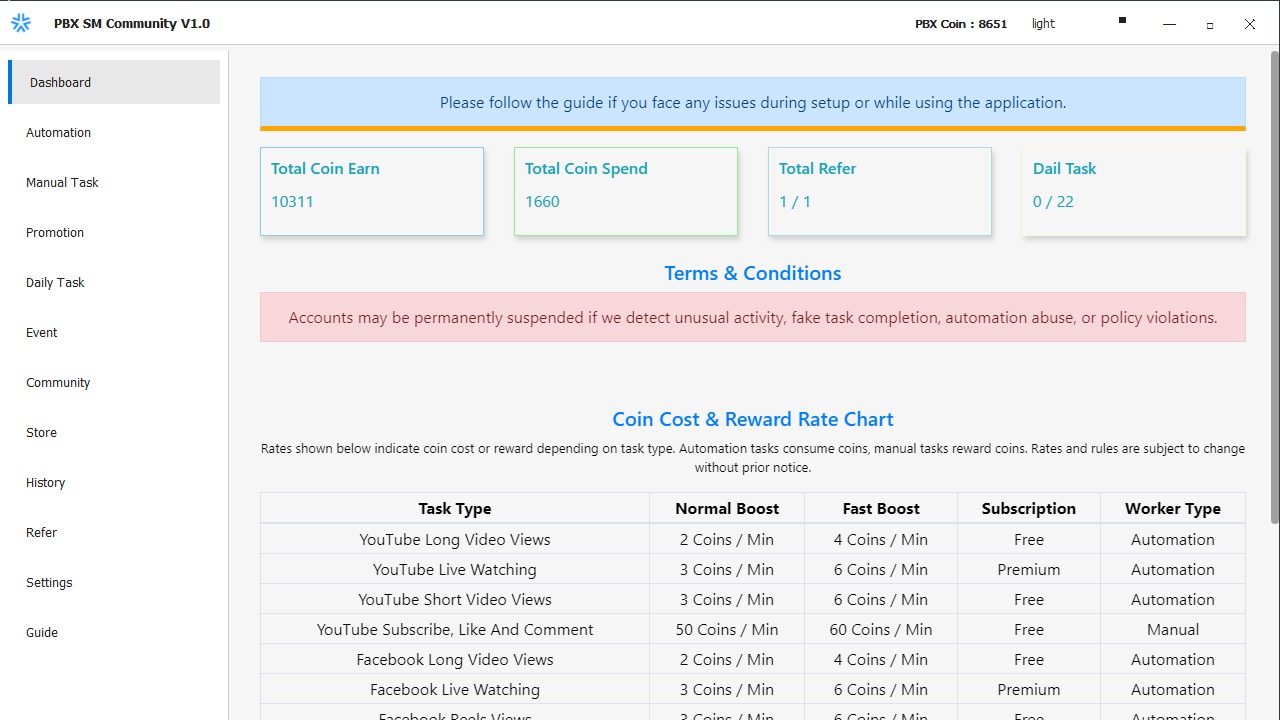Open the Manual Task page

click(62, 182)
